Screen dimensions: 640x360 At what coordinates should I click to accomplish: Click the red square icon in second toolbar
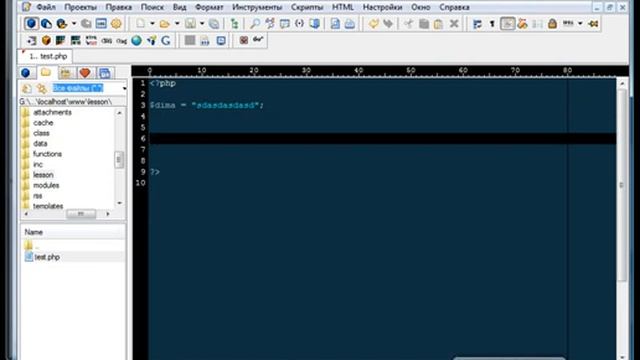point(244,40)
